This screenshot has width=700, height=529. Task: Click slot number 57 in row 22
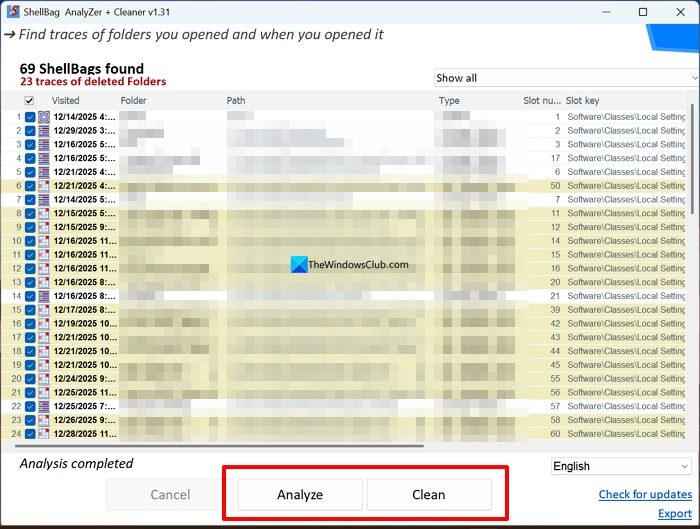coord(555,406)
